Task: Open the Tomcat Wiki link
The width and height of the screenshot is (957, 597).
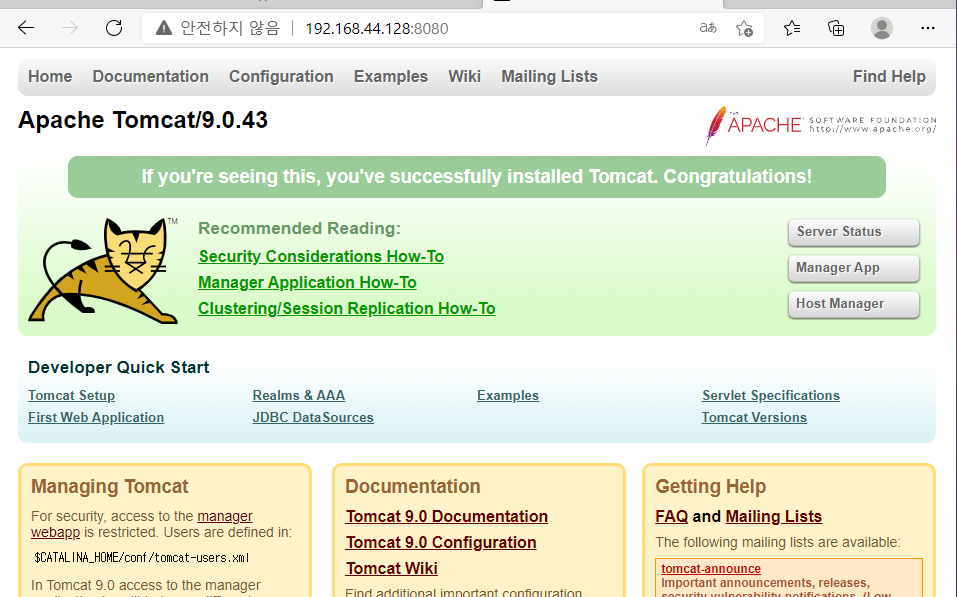Action: pos(392,568)
